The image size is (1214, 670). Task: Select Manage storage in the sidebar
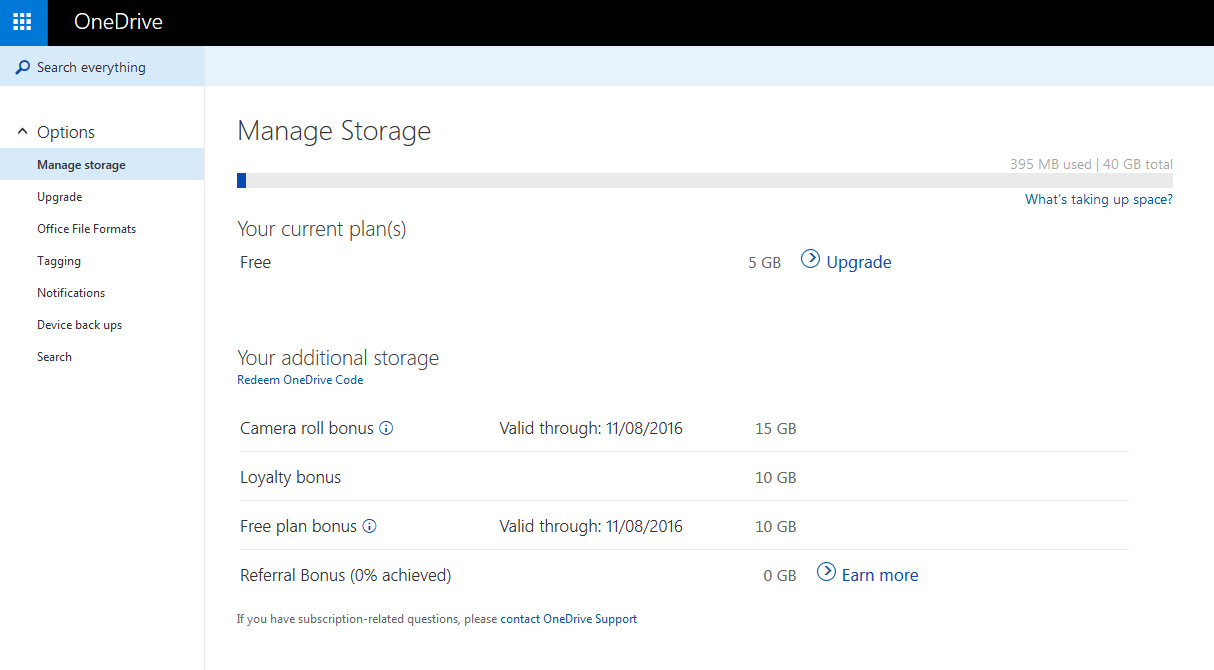(102, 165)
